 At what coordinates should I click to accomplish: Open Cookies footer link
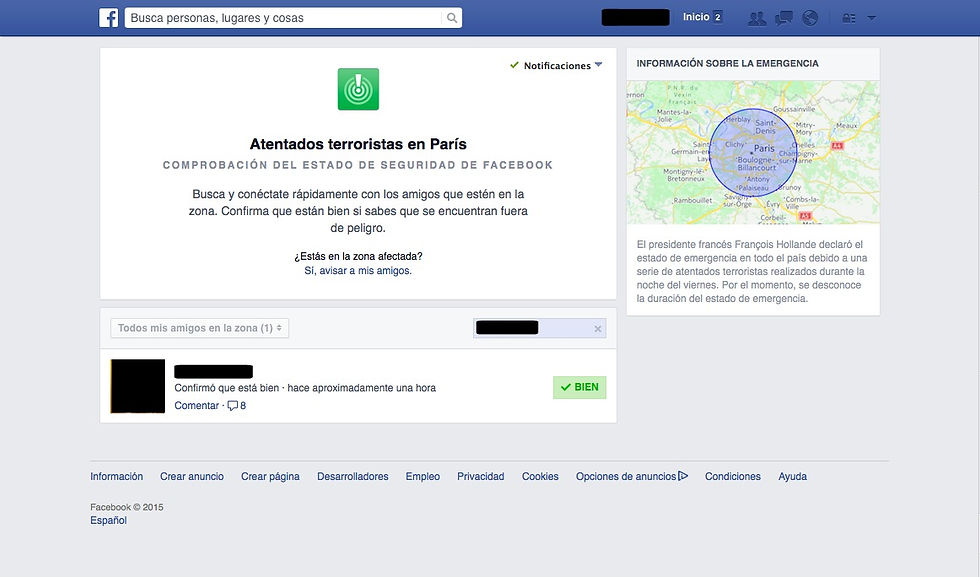point(540,476)
